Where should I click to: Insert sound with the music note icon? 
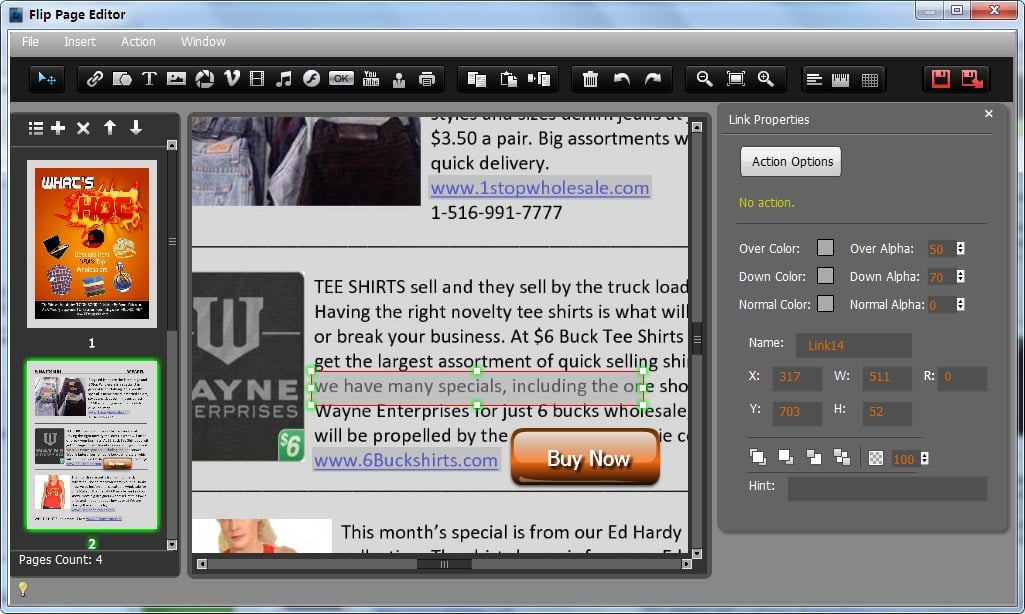284,79
